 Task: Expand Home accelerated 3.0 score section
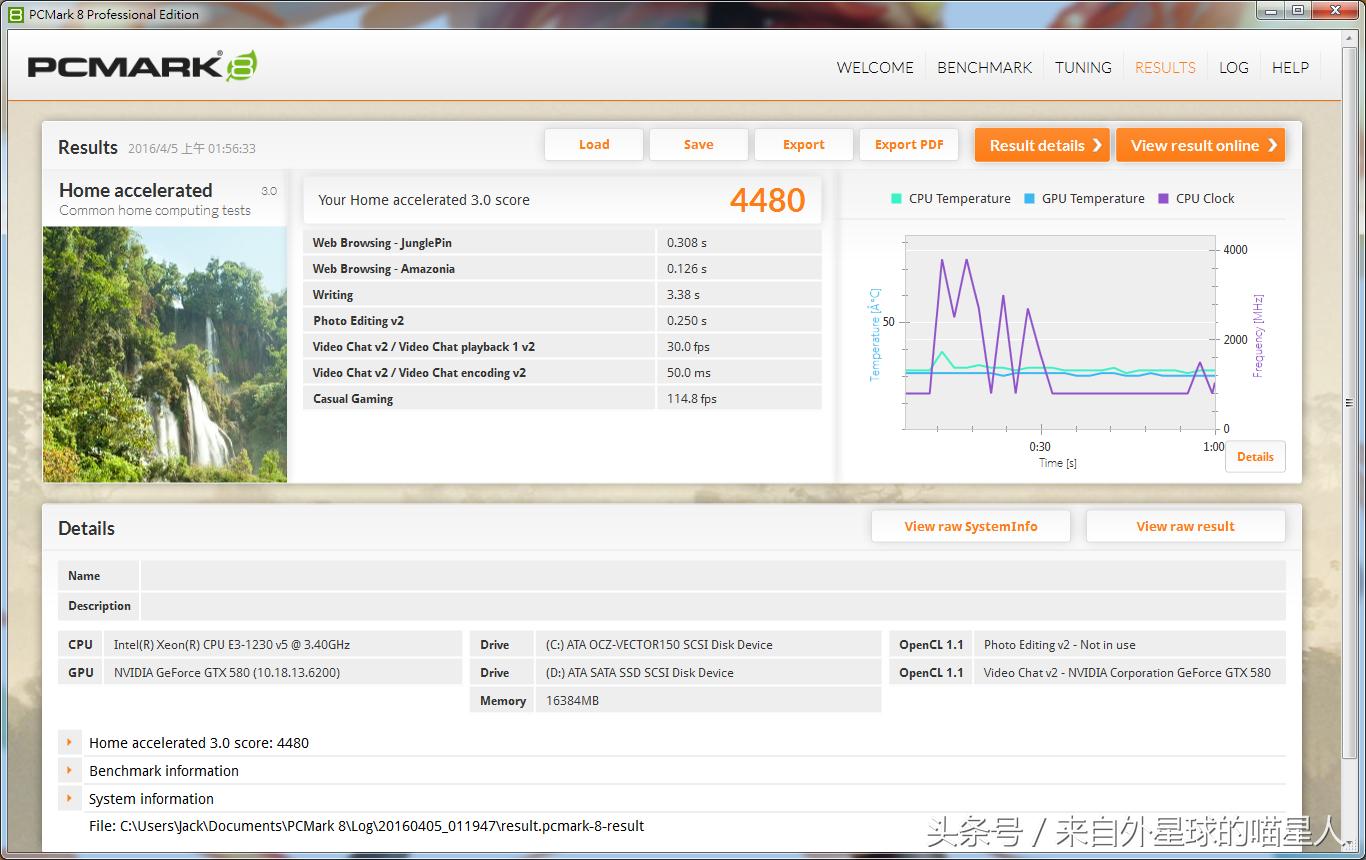(69, 743)
